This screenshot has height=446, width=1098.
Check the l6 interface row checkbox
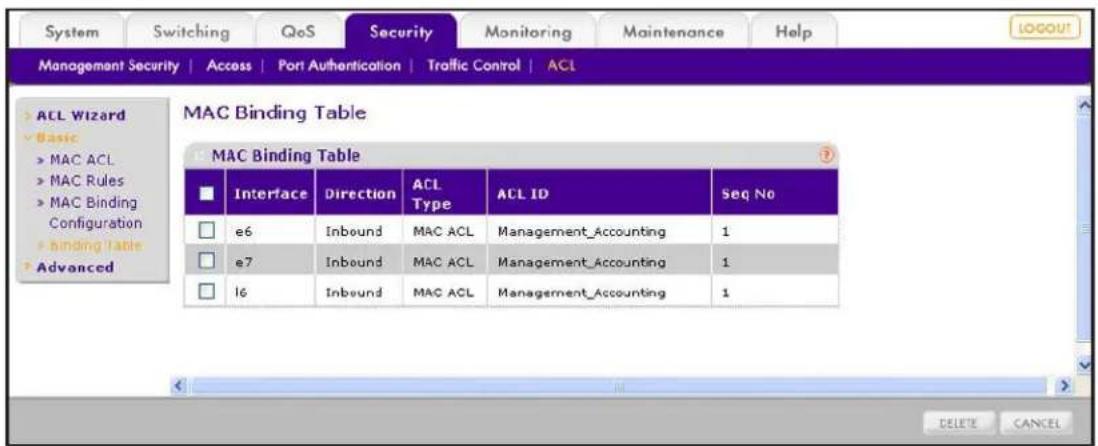pos(206,292)
